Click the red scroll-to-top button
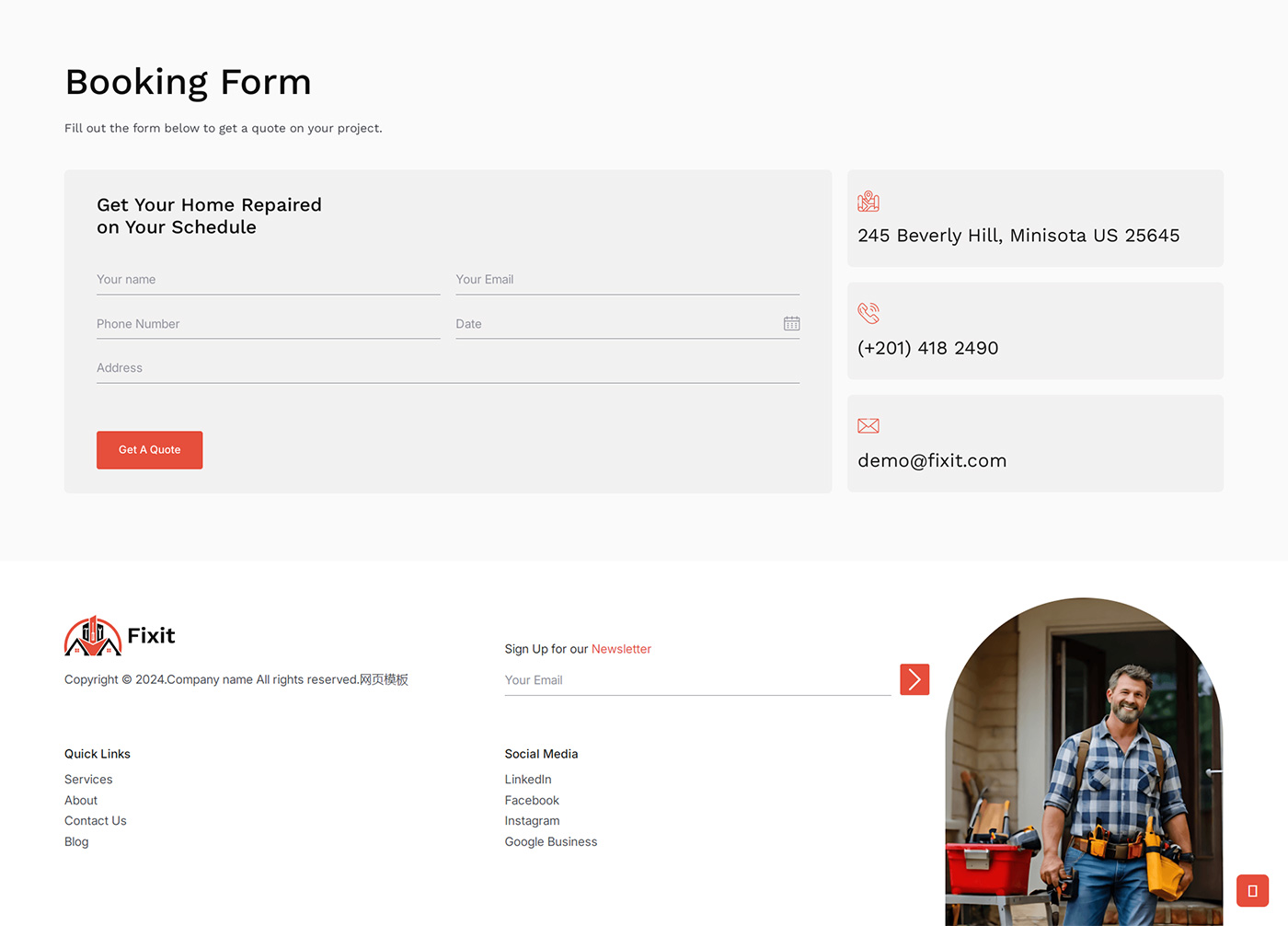Viewport: 1288px width, 926px height. pyautogui.click(x=1252, y=890)
